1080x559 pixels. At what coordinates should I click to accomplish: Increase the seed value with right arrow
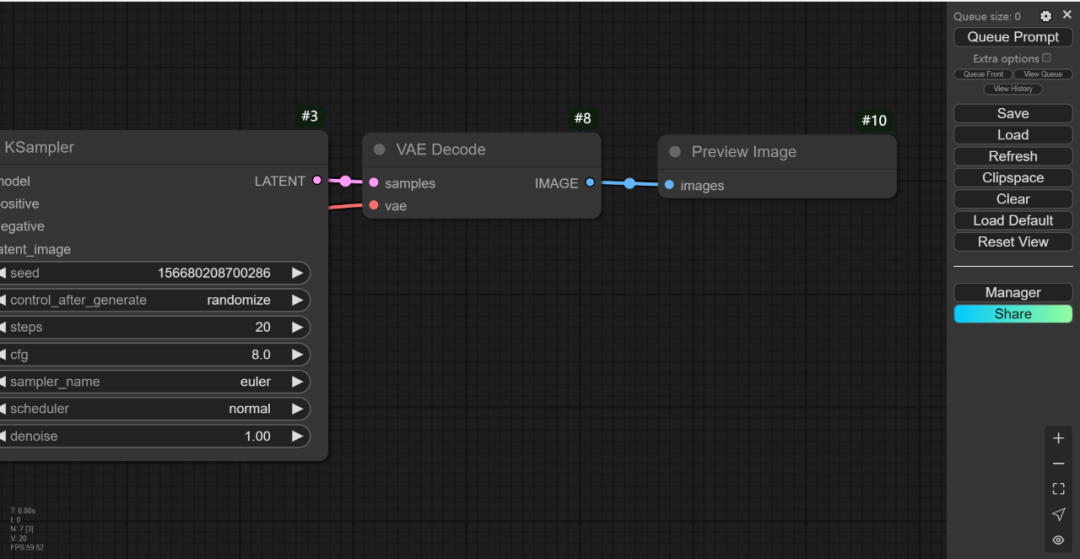tap(297, 273)
